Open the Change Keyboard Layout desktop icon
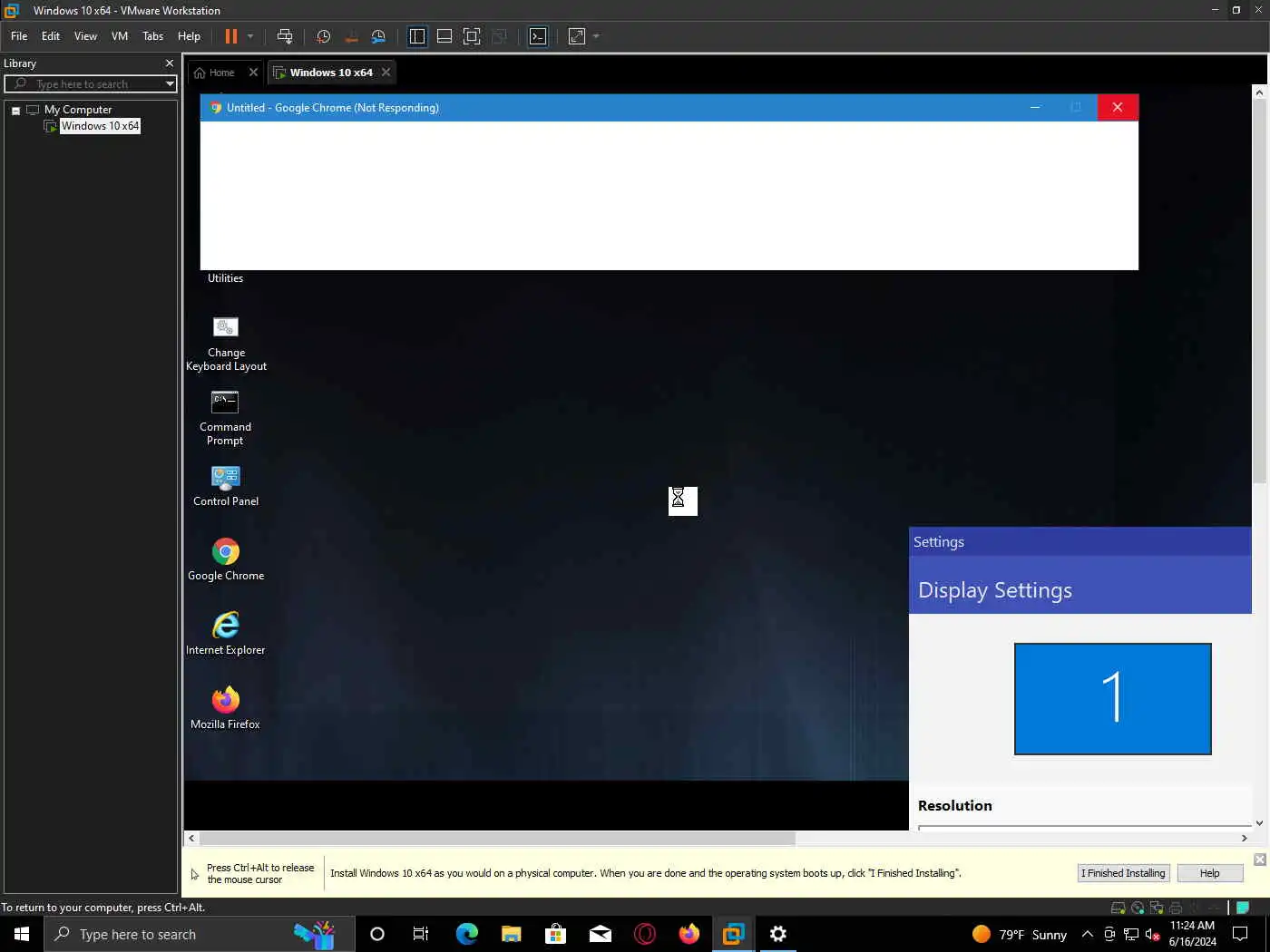 [x=226, y=344]
